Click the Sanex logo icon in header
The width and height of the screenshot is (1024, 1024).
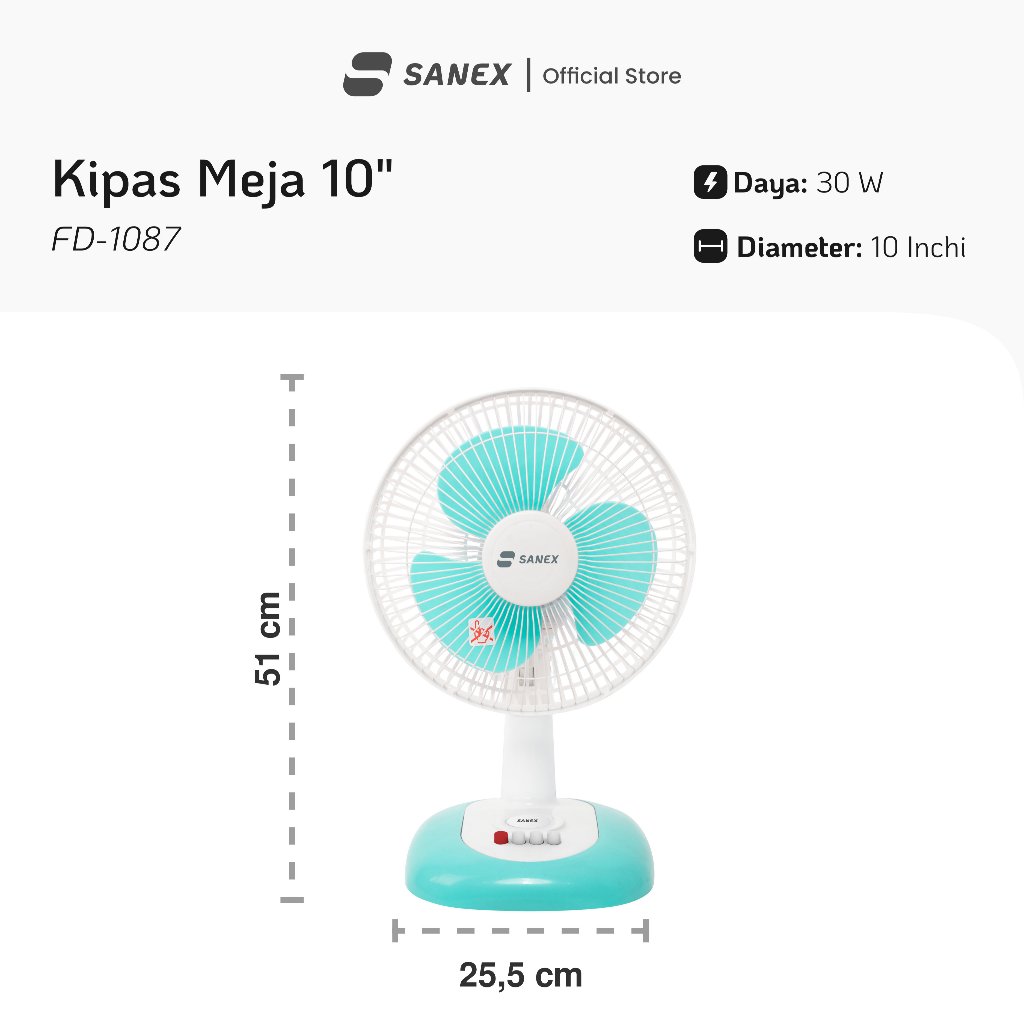click(364, 75)
